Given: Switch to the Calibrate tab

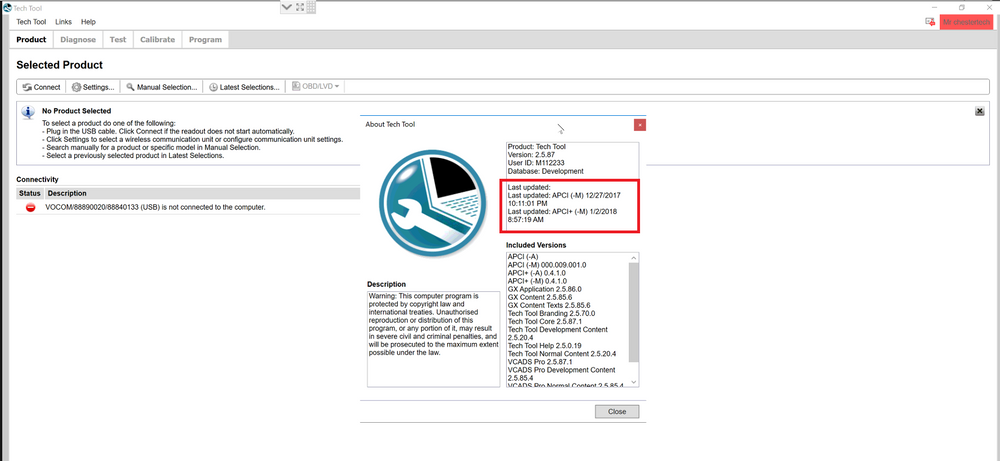Looking at the screenshot, I should pyautogui.click(x=158, y=40).
